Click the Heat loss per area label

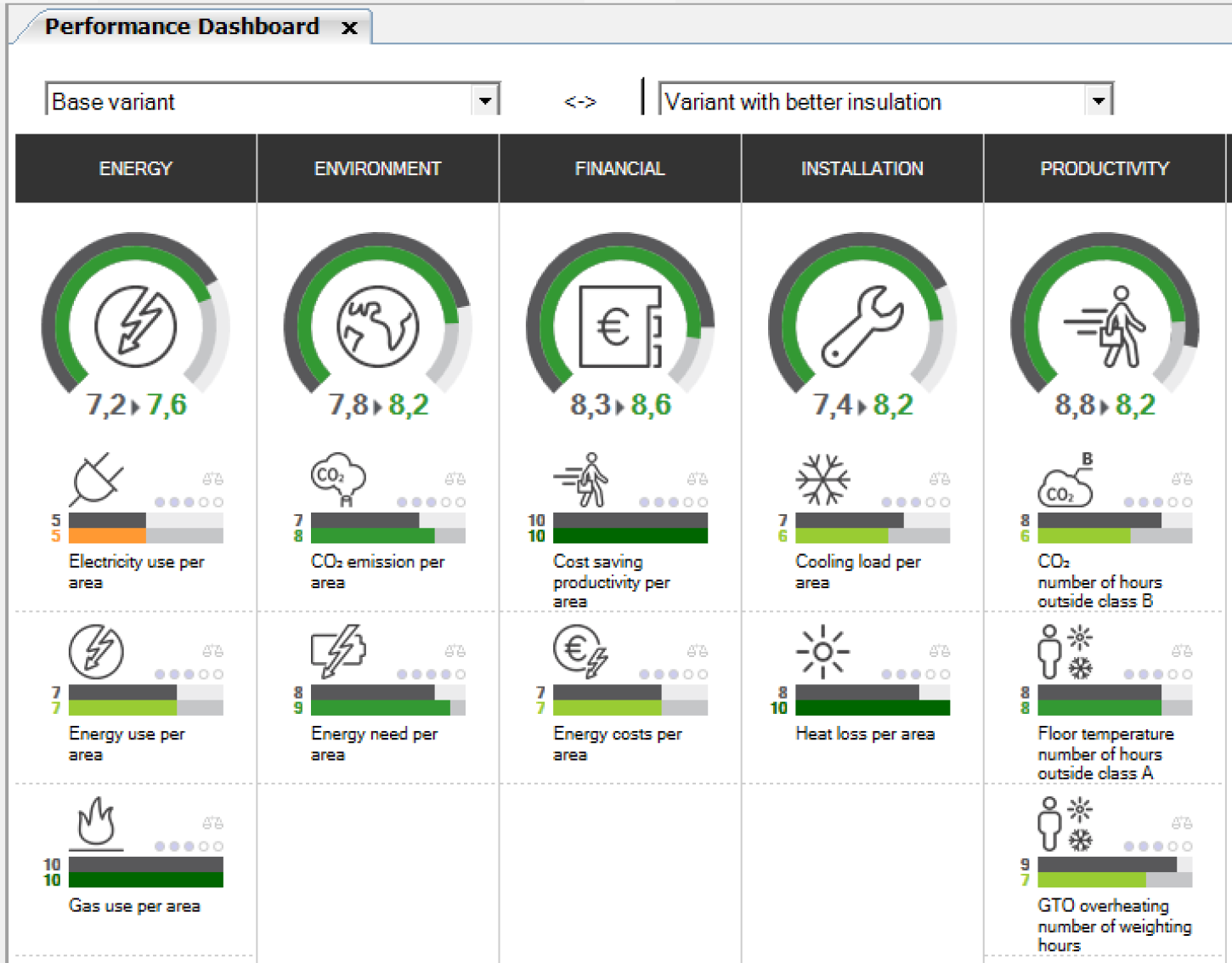(x=864, y=734)
